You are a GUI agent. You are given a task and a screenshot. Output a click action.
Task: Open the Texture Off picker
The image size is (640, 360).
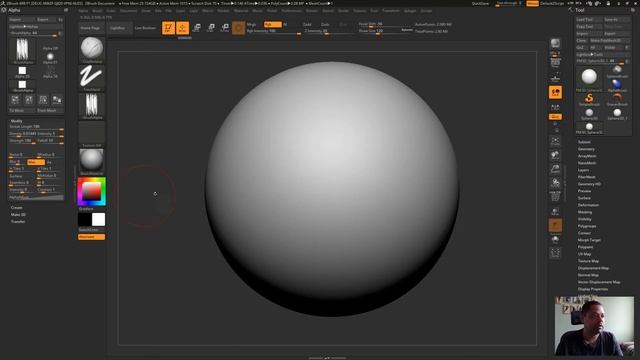pos(91,134)
